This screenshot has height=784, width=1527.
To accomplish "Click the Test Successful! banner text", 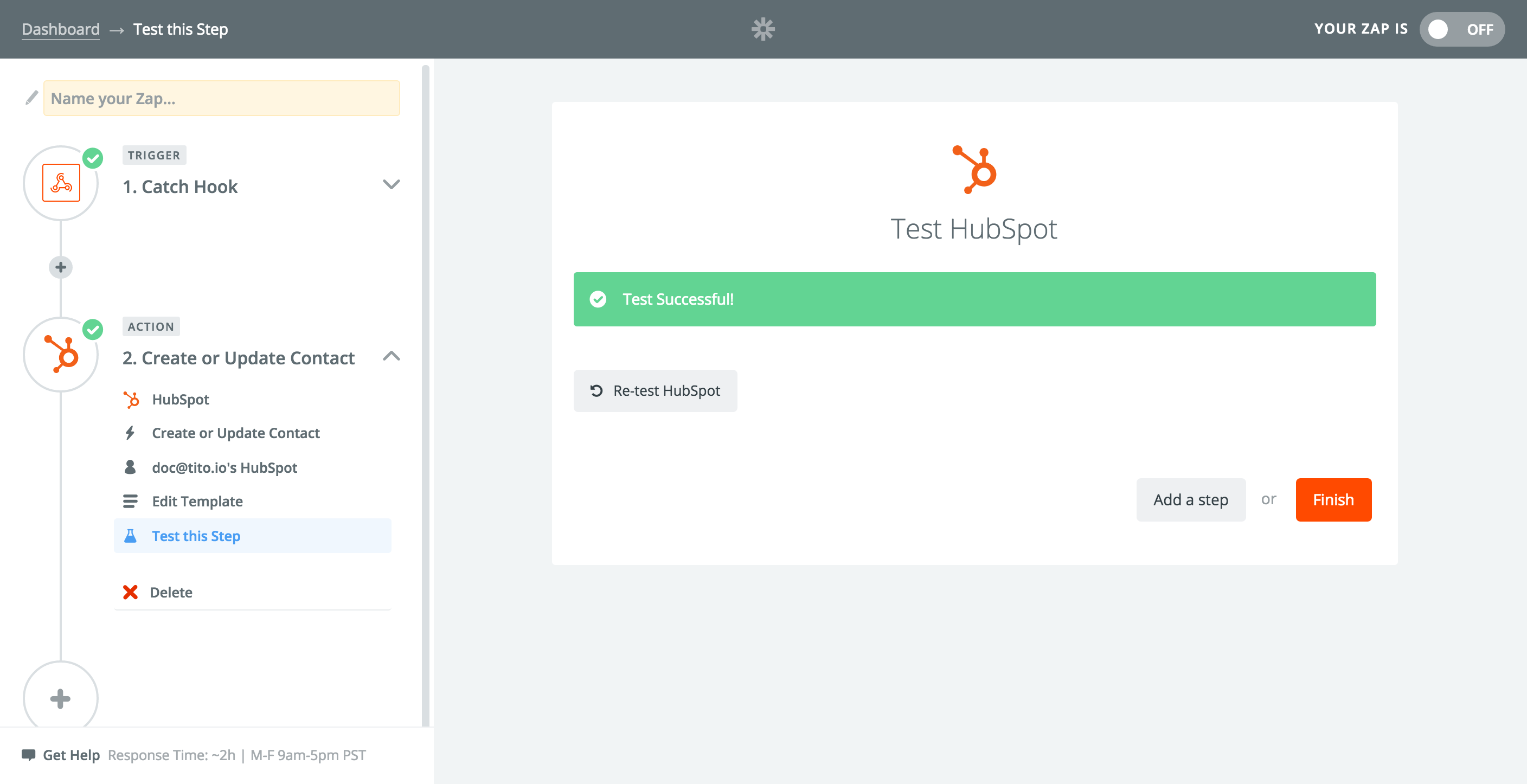I will [x=677, y=299].
